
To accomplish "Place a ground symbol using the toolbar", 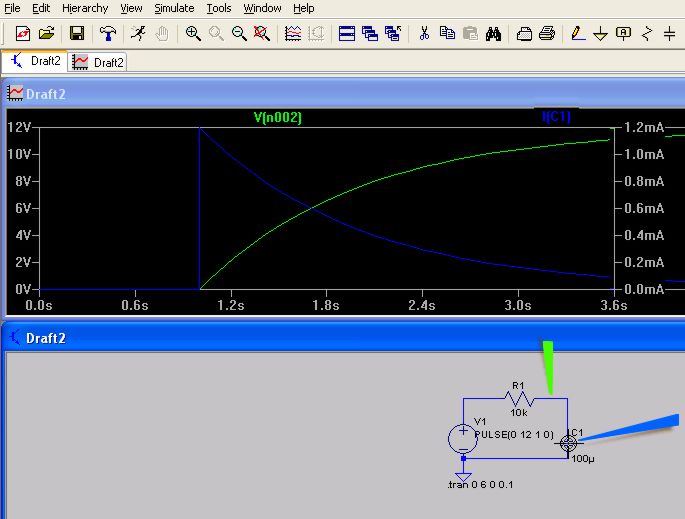I will point(601,33).
